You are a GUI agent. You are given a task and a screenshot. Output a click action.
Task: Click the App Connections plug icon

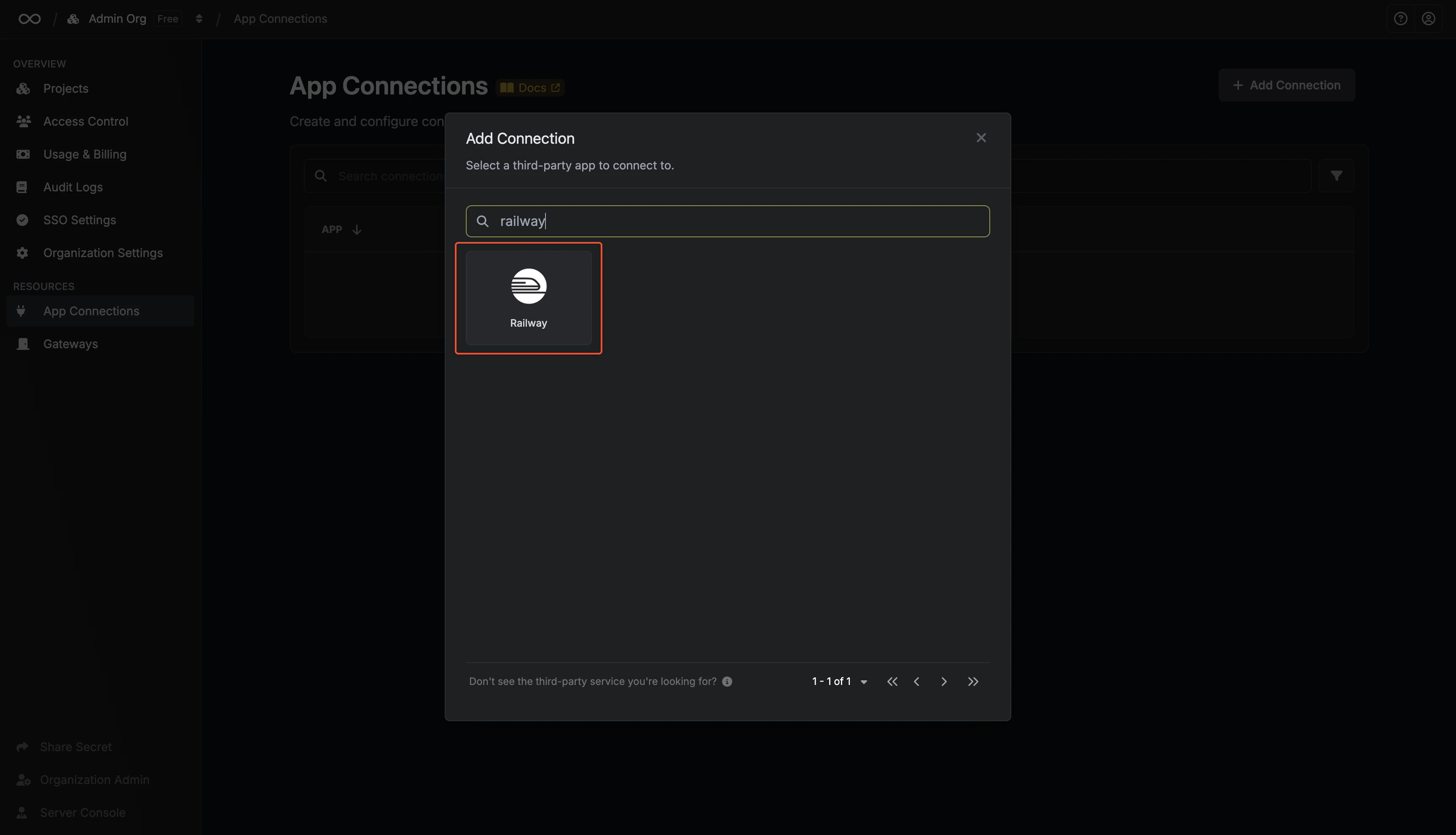coord(21,311)
